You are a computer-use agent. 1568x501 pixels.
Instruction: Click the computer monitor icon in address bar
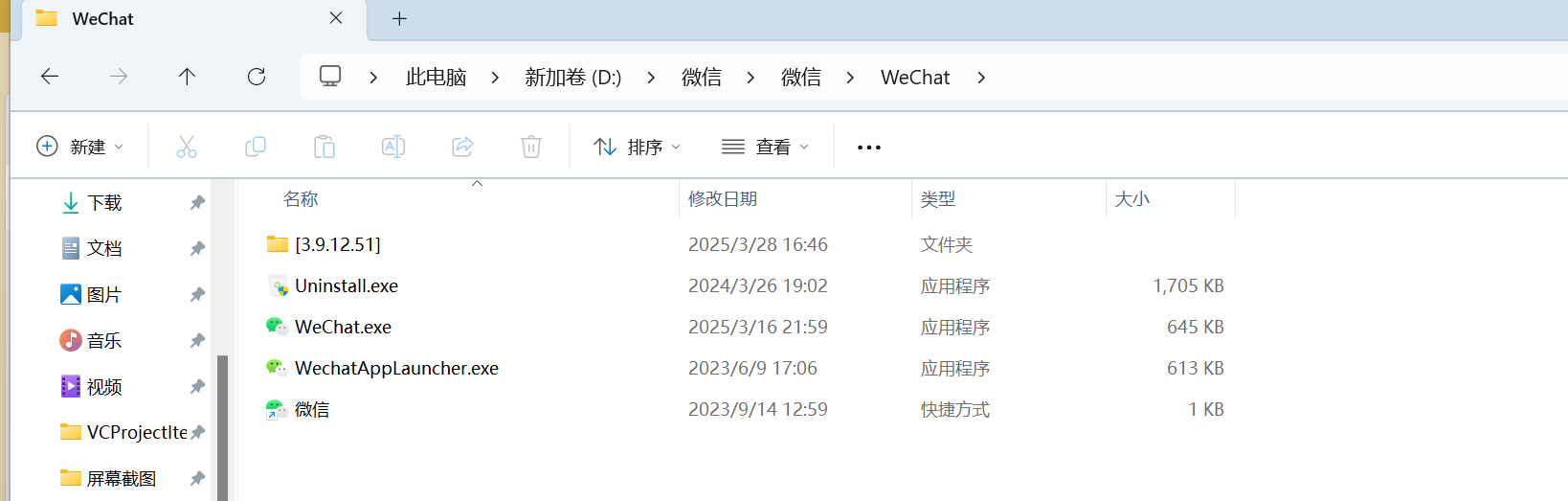(x=330, y=77)
